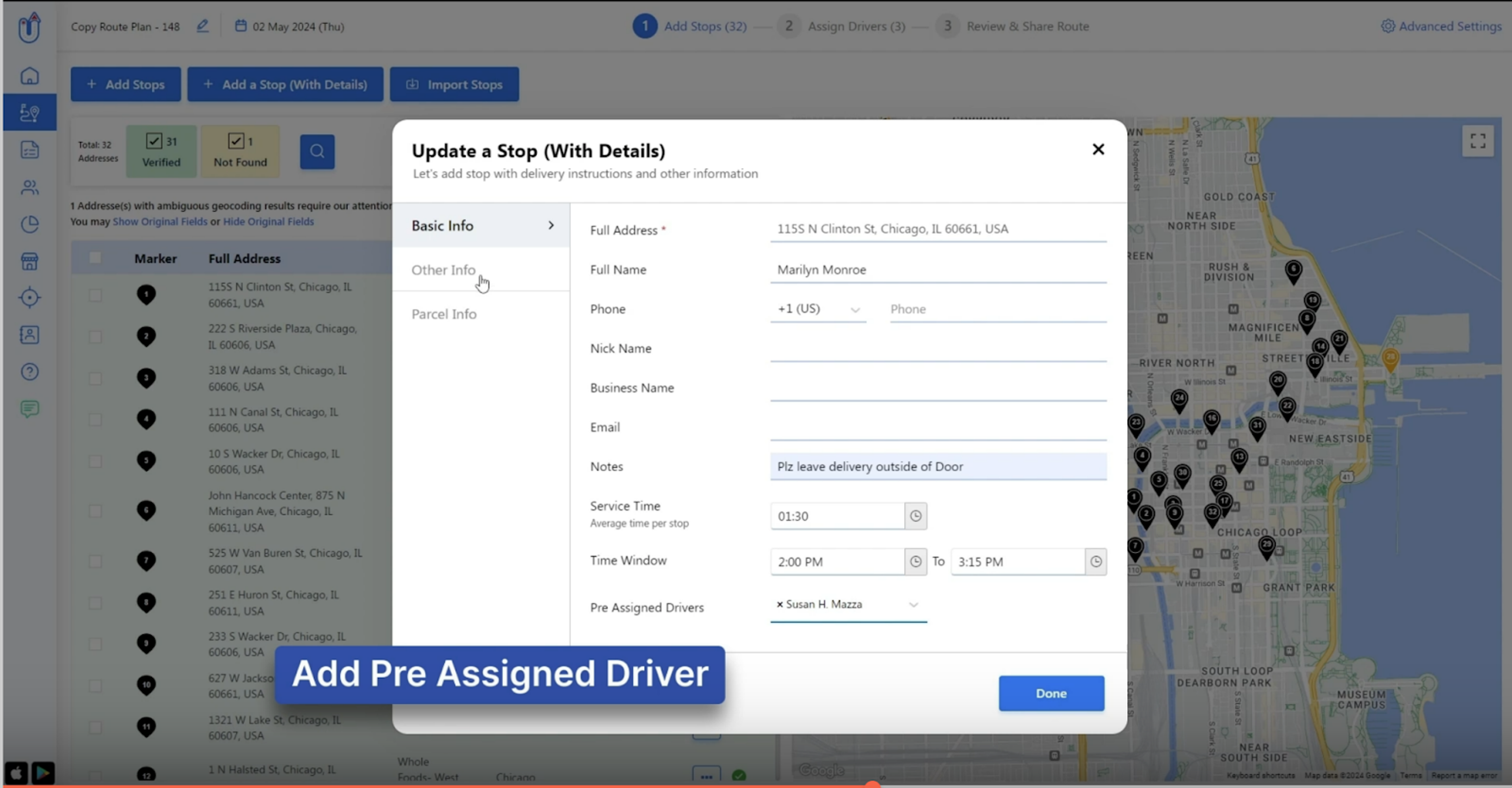Open the checklist icon in the sidebar
Viewport: 1512px width, 788px height.
30,150
